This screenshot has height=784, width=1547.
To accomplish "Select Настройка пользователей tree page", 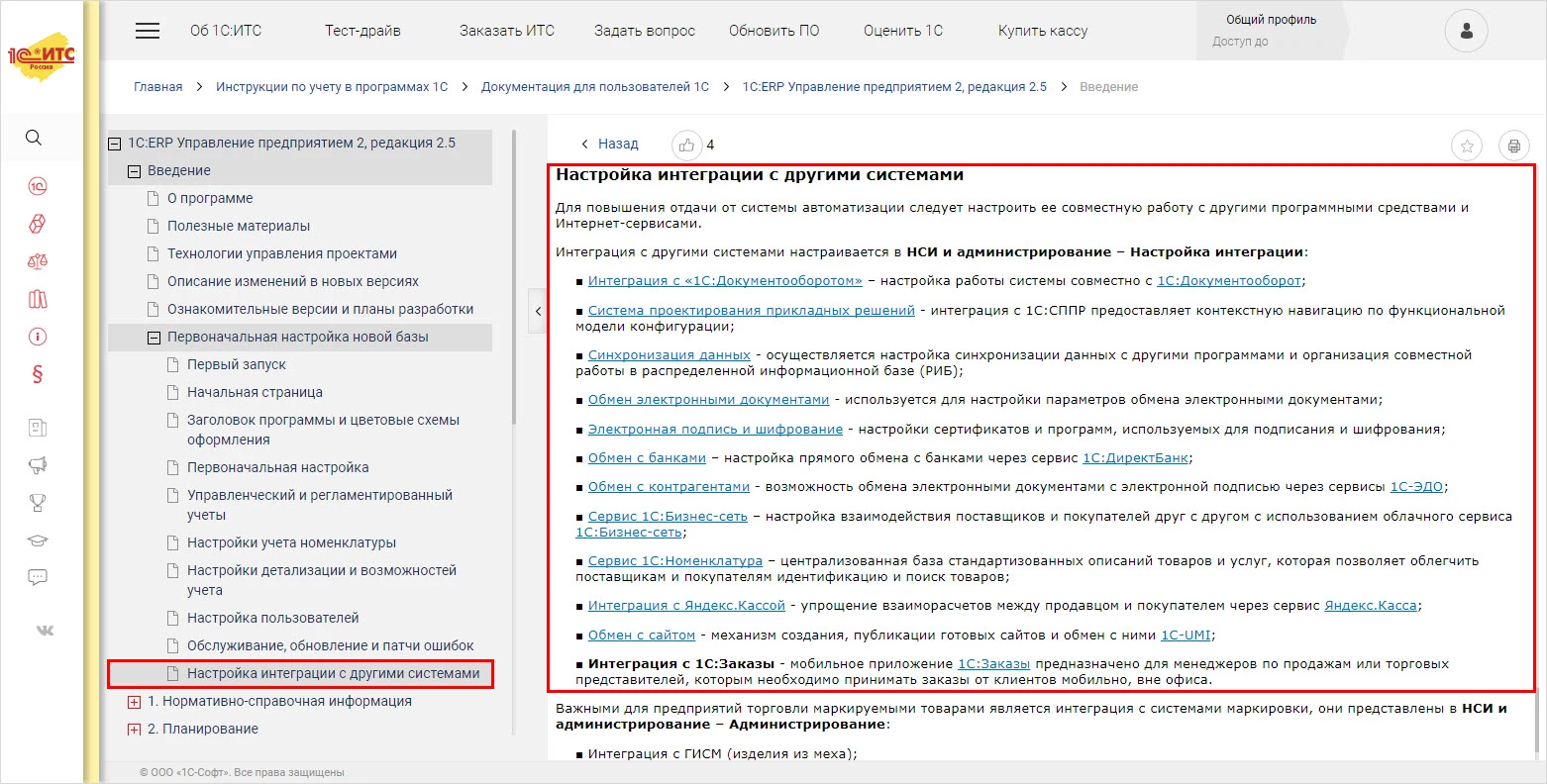I will point(273,619).
